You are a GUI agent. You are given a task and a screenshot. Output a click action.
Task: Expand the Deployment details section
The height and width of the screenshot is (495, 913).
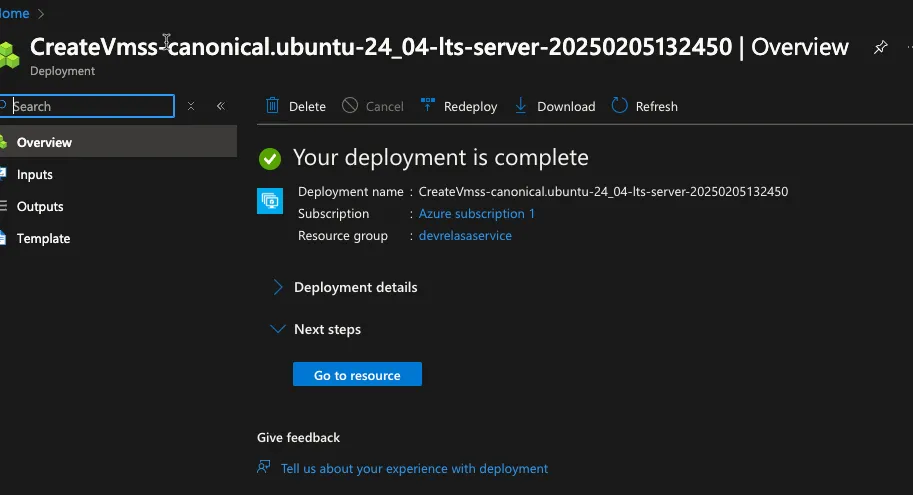(x=278, y=287)
